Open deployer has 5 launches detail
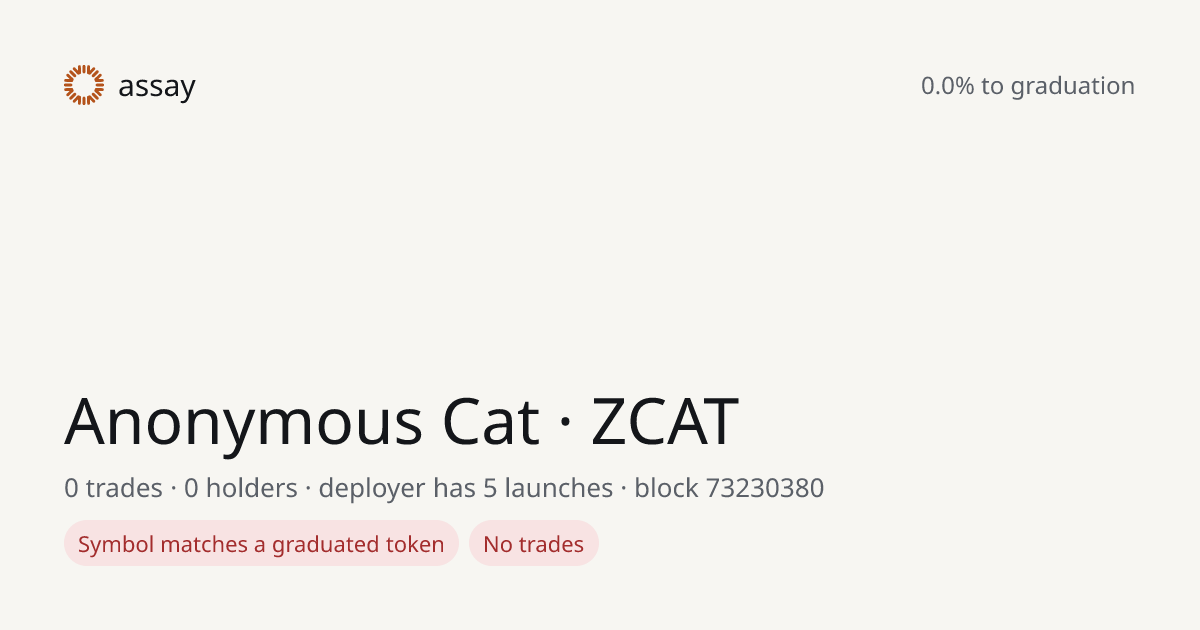Screen dimensions: 1200x630 pyautogui.click(x=466, y=489)
